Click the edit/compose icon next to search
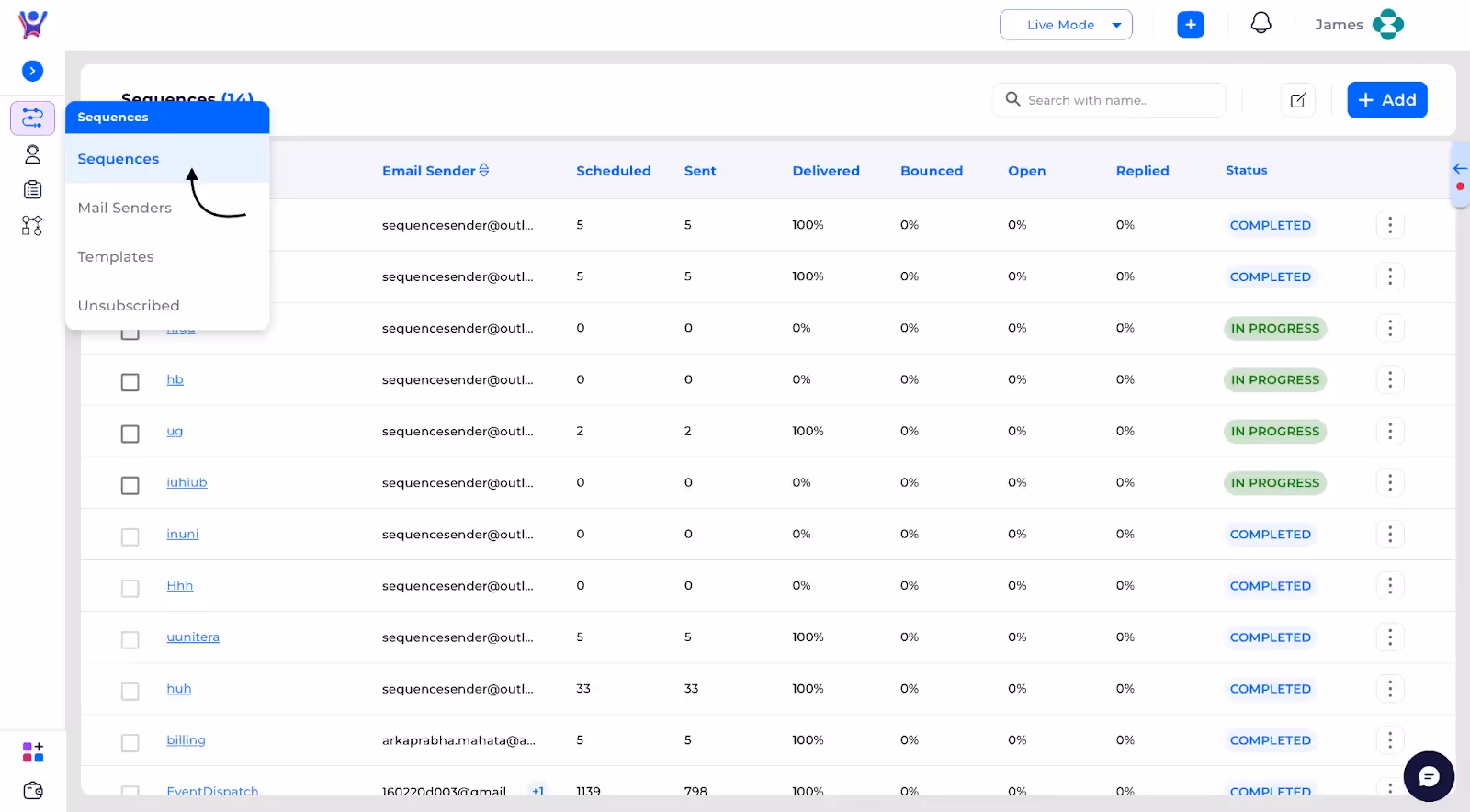The image size is (1470, 812). click(x=1298, y=100)
